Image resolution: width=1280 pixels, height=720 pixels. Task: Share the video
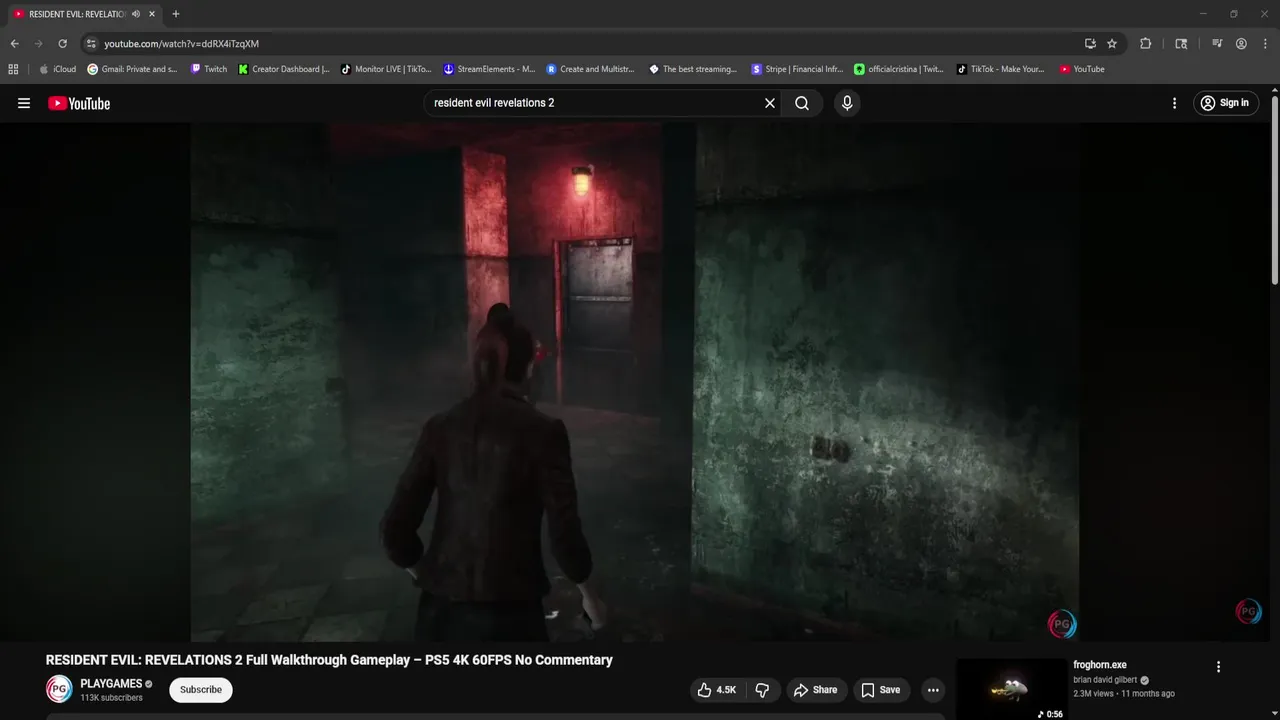[815, 690]
